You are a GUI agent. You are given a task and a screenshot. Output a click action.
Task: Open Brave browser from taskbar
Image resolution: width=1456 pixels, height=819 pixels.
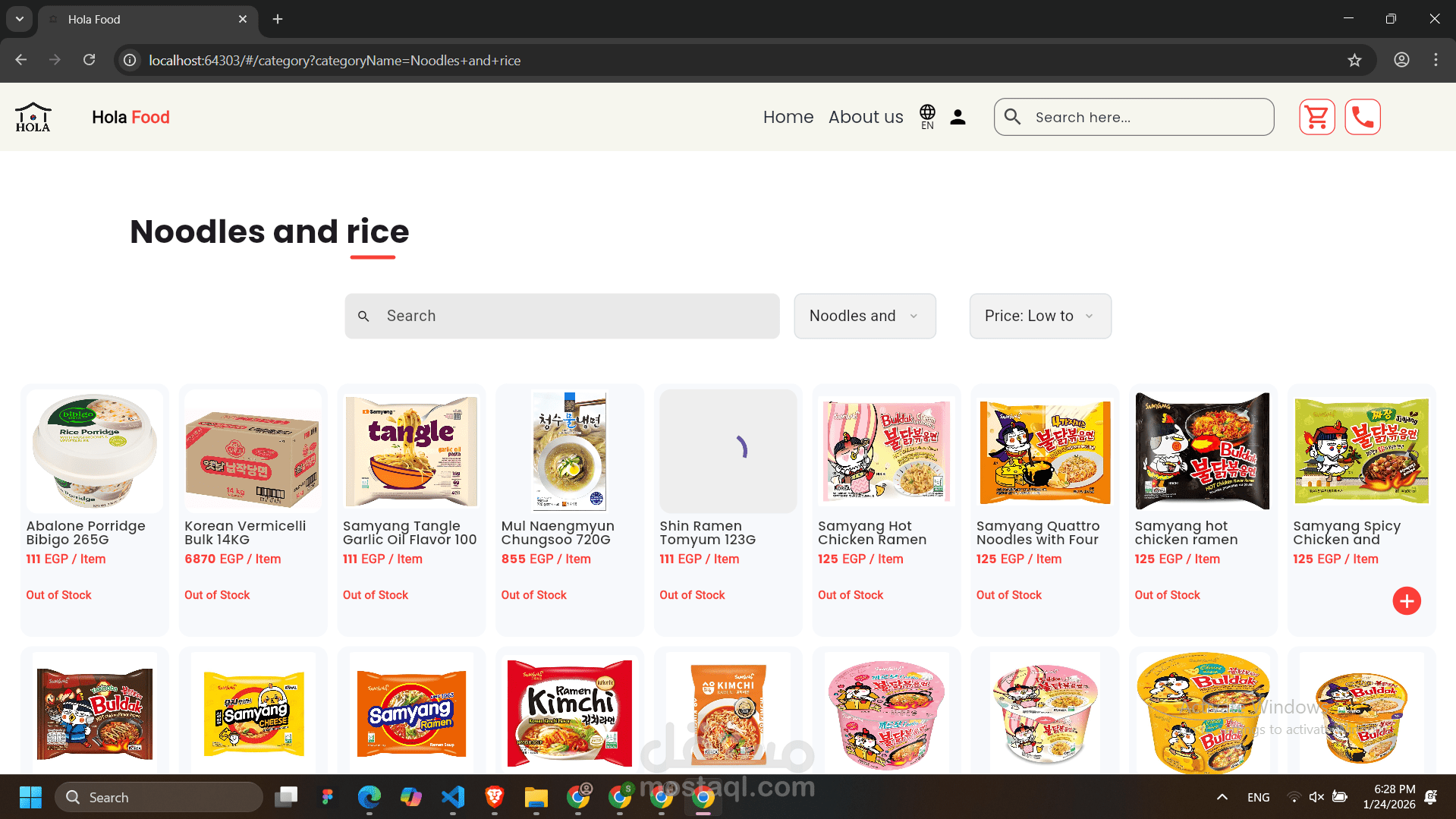point(495,797)
